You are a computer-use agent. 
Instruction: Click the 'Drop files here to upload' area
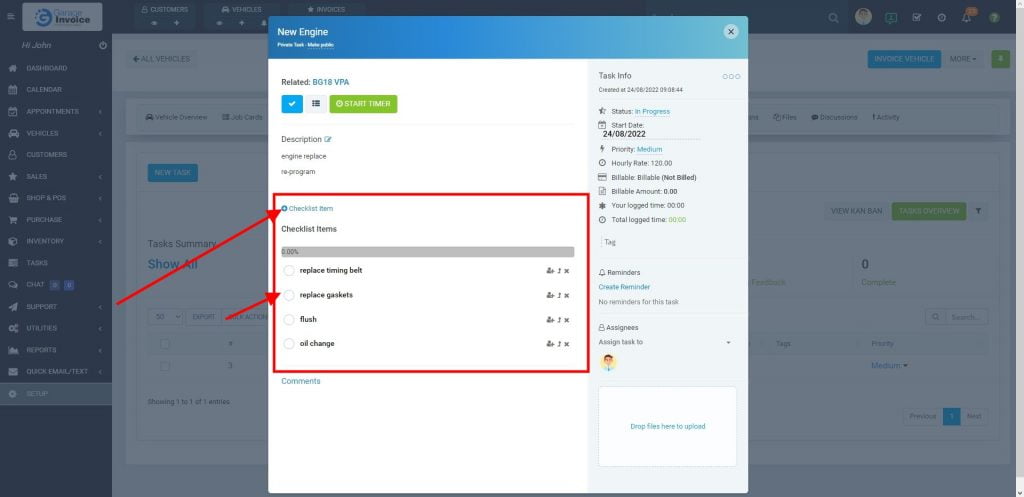click(x=667, y=426)
